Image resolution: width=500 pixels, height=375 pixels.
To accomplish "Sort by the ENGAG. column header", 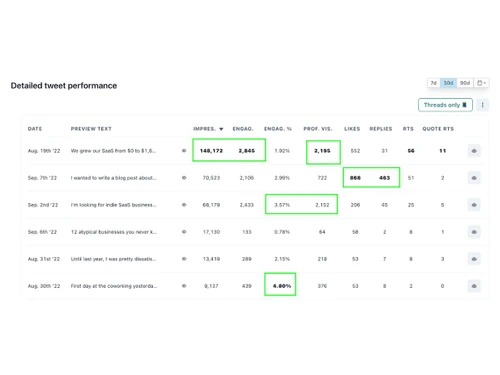I will 243,129.
